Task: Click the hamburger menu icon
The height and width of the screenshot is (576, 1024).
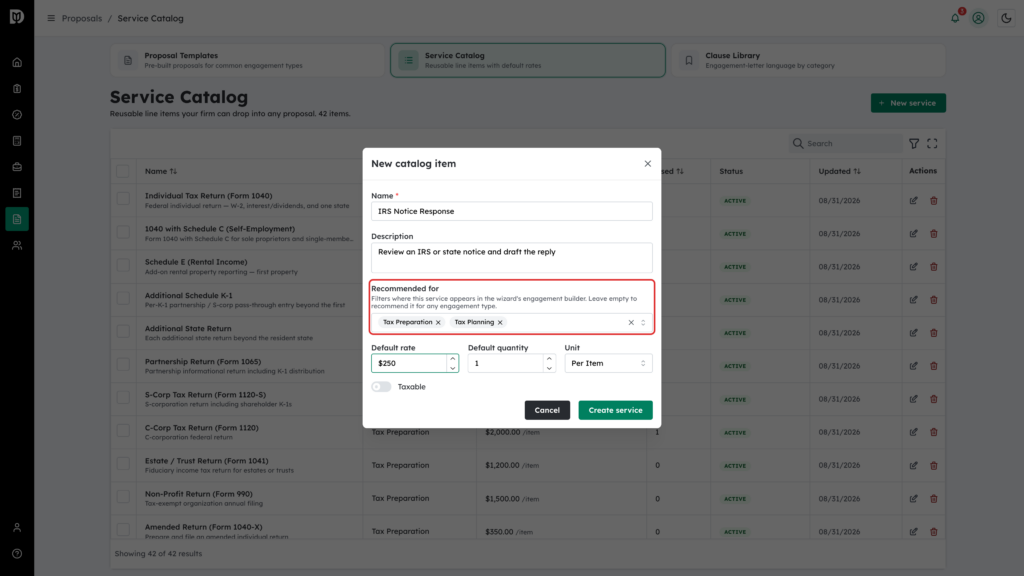Action: (51, 18)
